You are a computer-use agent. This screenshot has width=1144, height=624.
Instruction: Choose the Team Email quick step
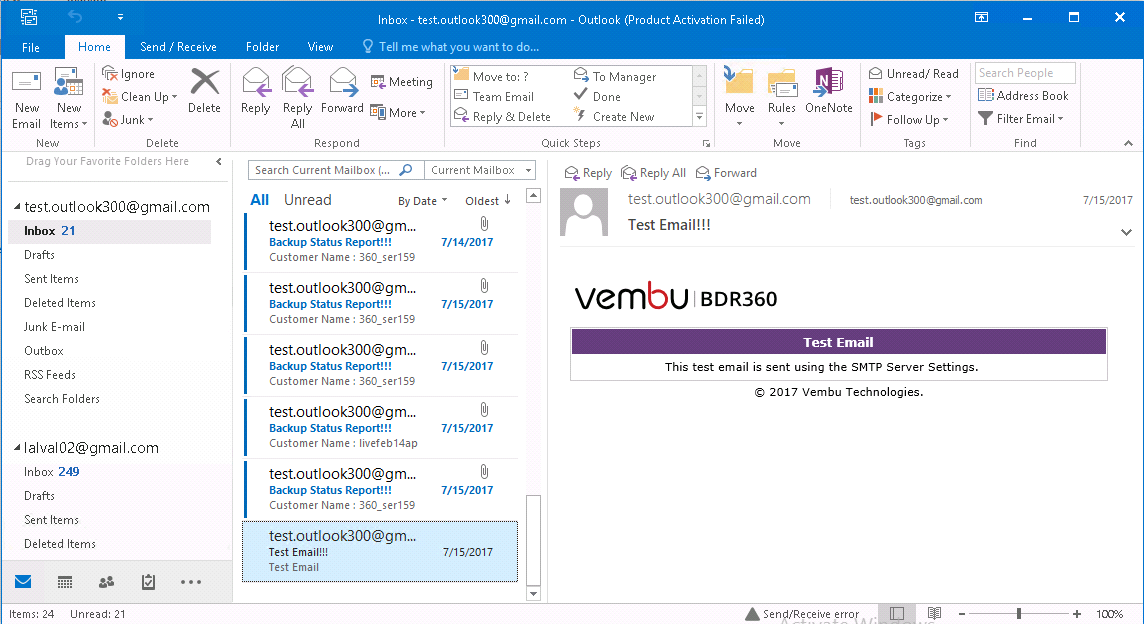[494, 96]
